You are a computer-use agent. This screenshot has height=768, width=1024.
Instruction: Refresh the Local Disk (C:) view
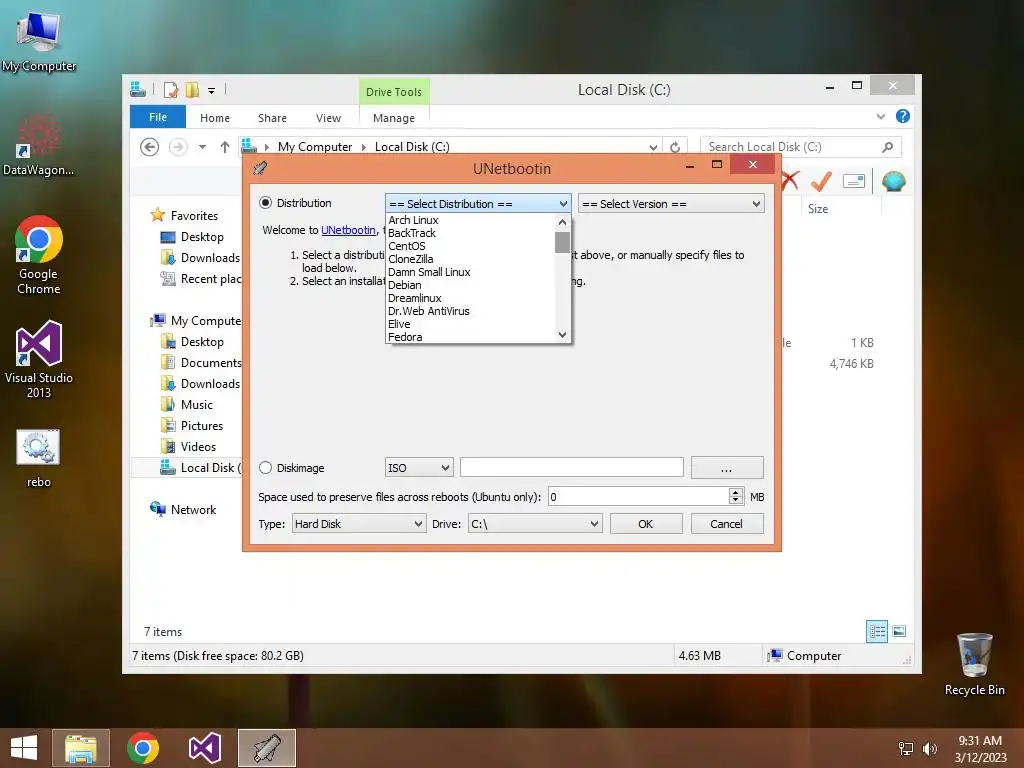(675, 147)
